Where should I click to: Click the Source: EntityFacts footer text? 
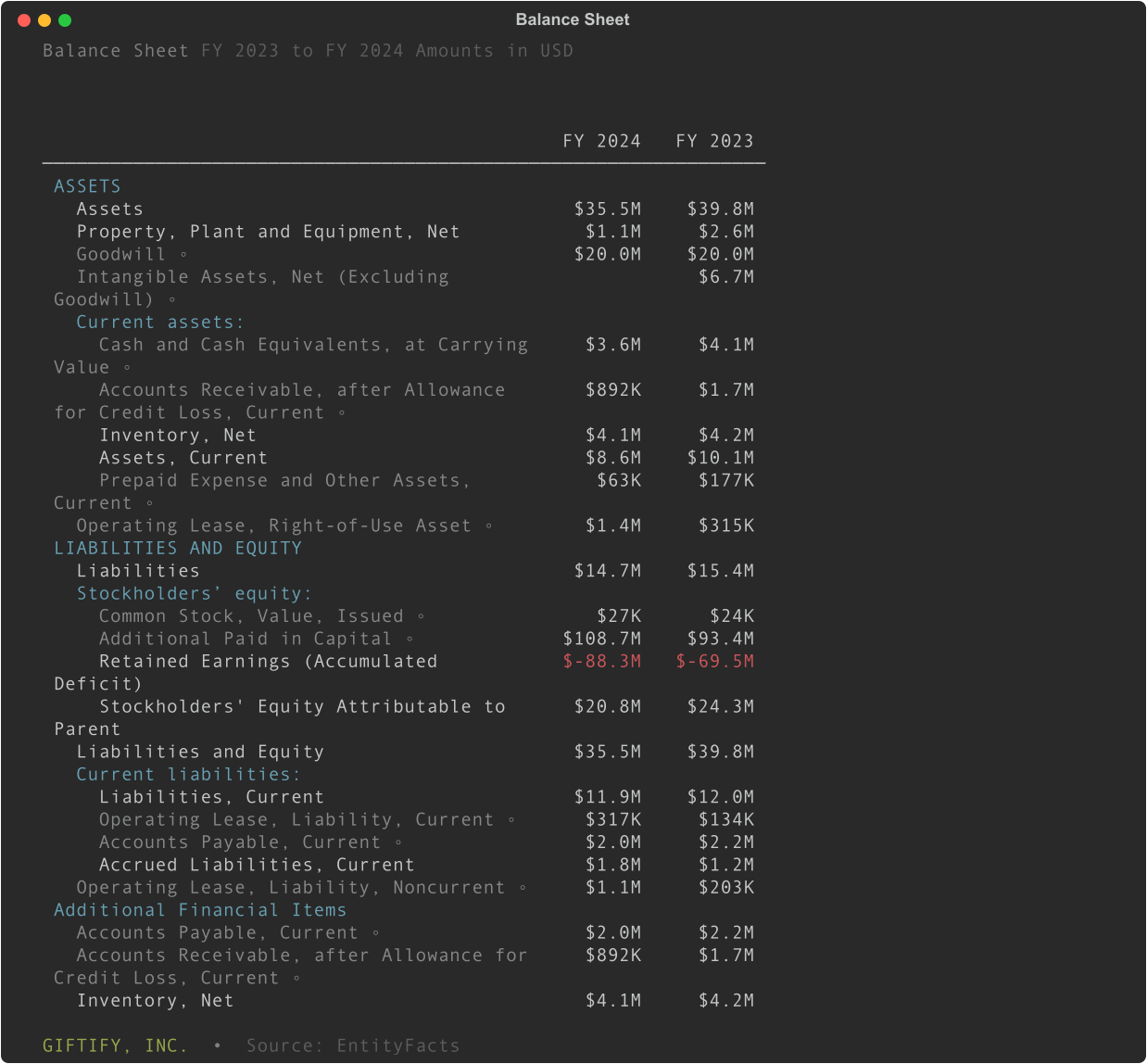(353, 1045)
